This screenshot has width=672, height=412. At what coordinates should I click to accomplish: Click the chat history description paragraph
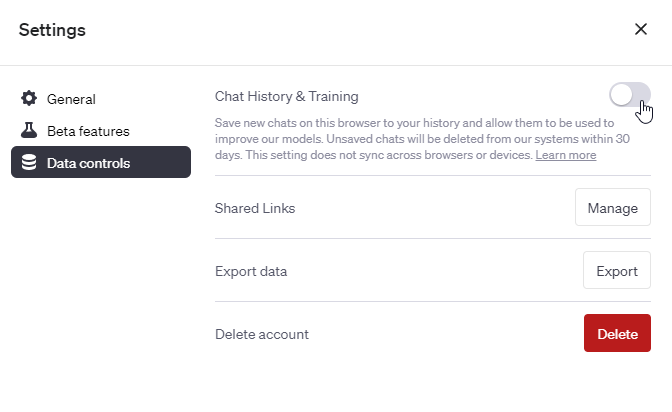pyautogui.click(x=400, y=139)
